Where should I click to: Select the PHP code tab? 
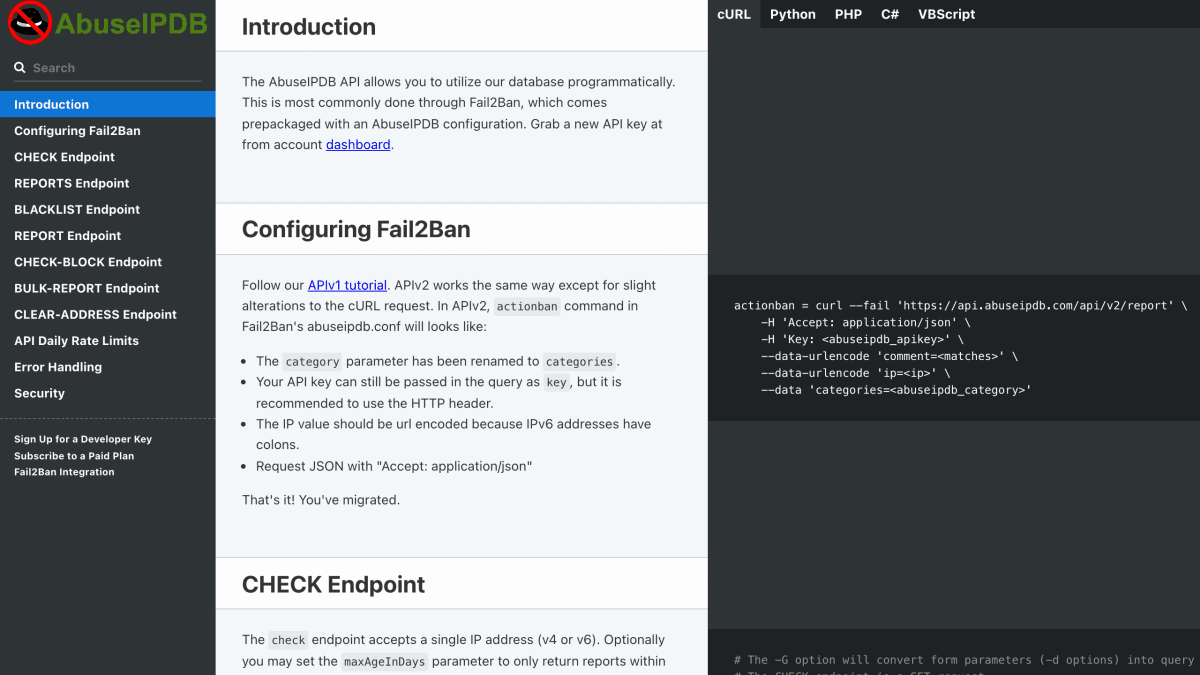coord(848,14)
